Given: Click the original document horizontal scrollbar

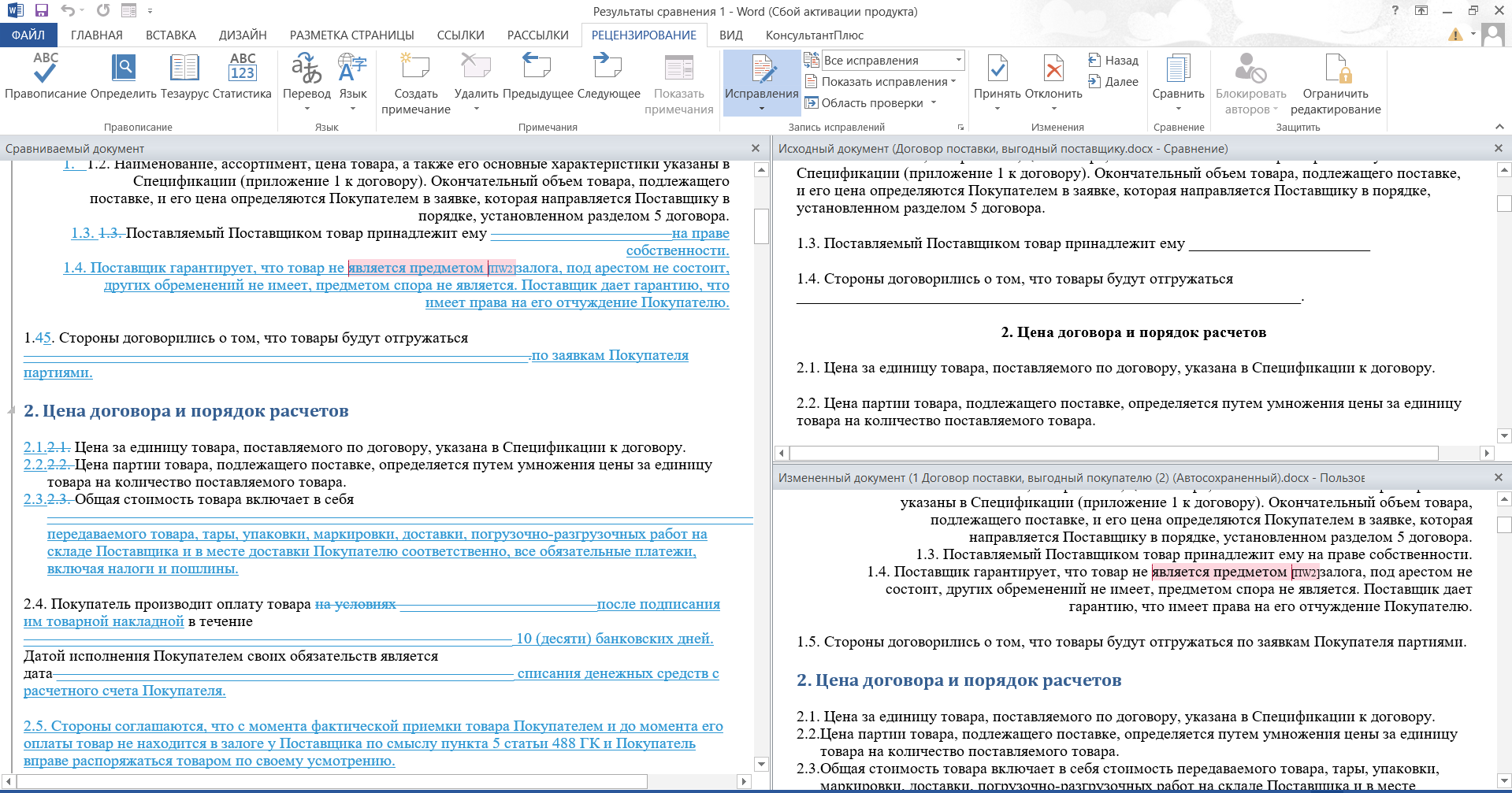Looking at the screenshot, I should tap(1114, 453).
